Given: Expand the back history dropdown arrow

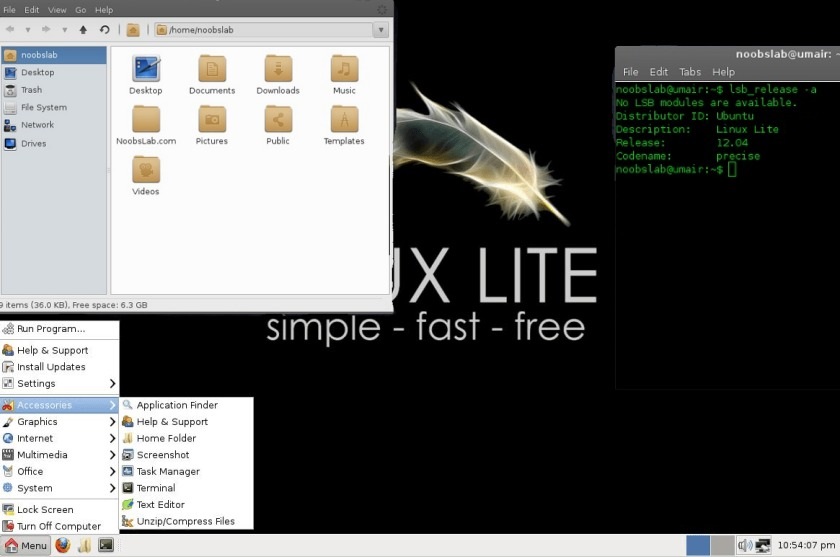Looking at the screenshot, I should pyautogui.click(x=28, y=30).
